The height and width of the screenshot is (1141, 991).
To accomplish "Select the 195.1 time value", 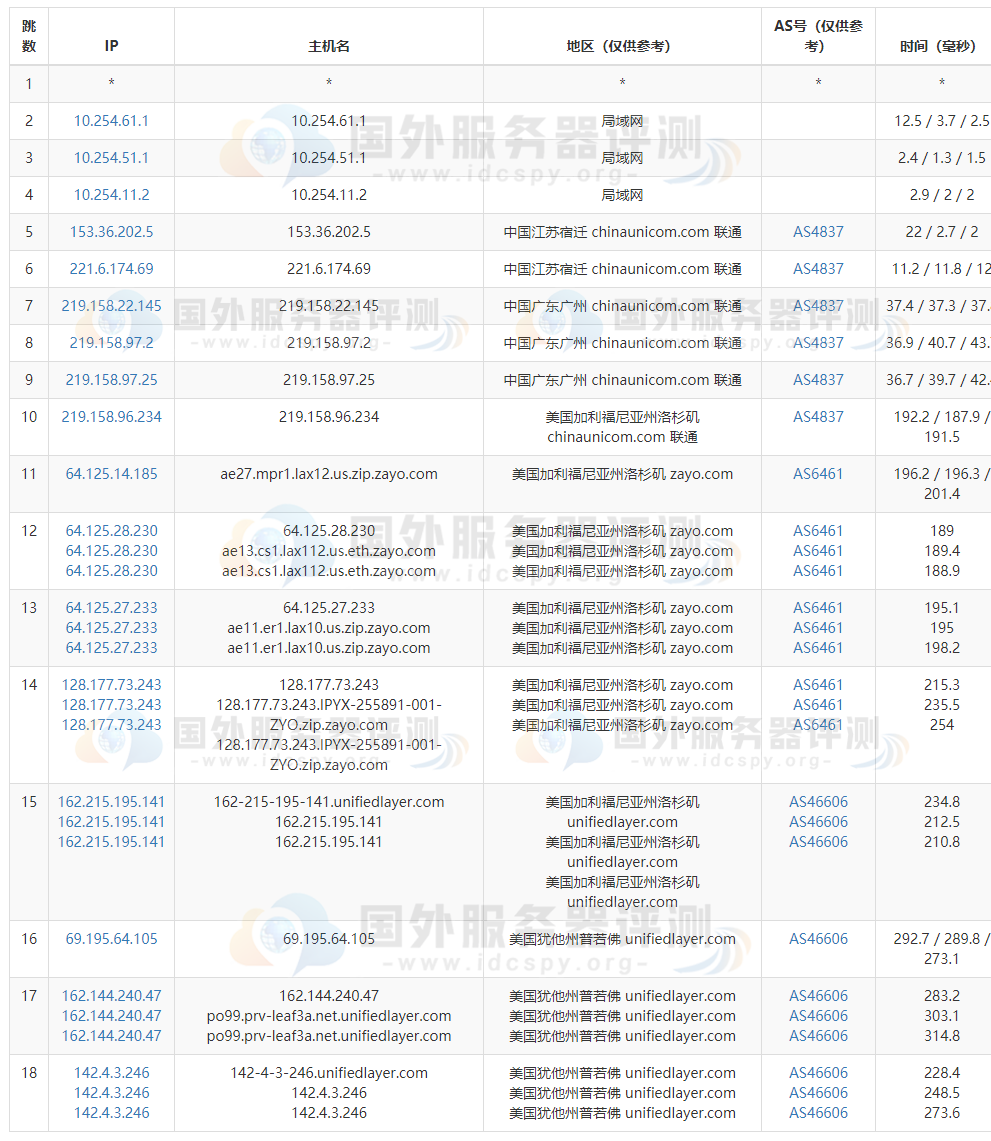I will tap(942, 608).
